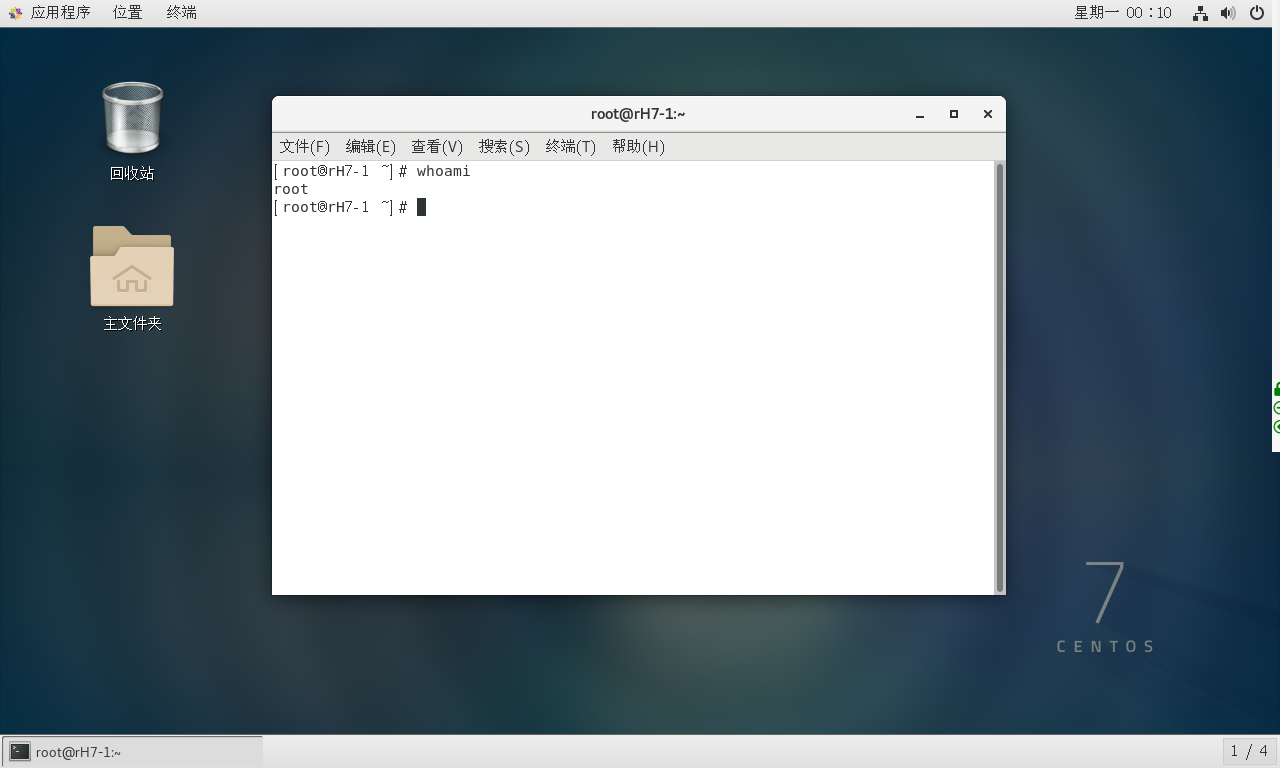Click the Applications menu logo in top-left corner

pyautogui.click(x=14, y=12)
